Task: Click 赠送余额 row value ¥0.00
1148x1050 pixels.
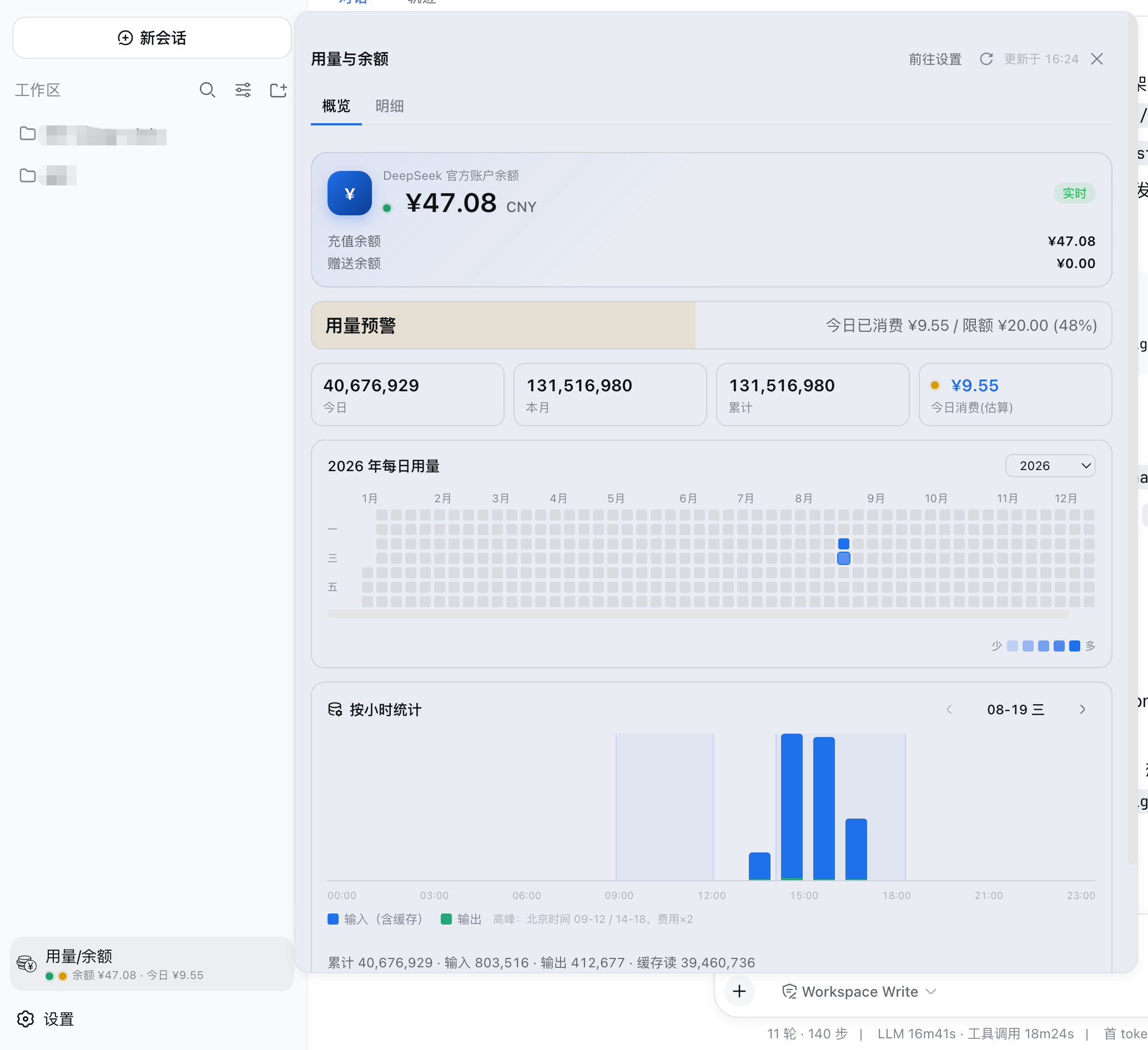Action: 1076,264
